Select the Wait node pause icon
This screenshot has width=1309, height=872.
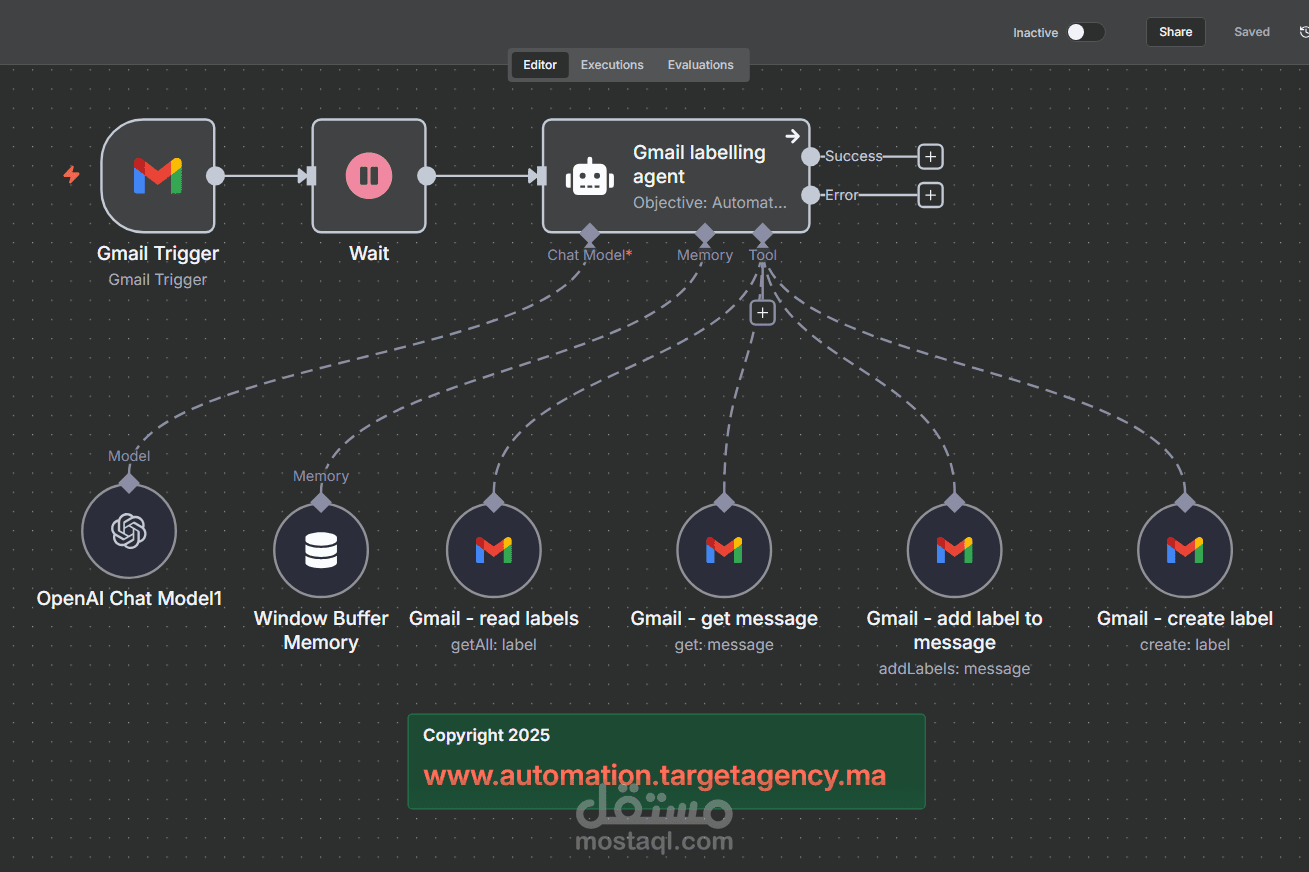pos(369,176)
